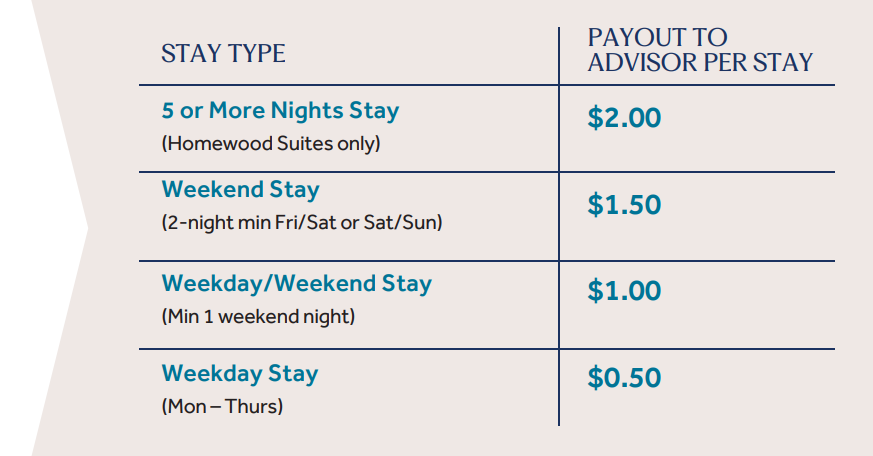The width and height of the screenshot is (873, 456).
Task: Click the $0.50 payout amount
Action: pyautogui.click(x=624, y=378)
